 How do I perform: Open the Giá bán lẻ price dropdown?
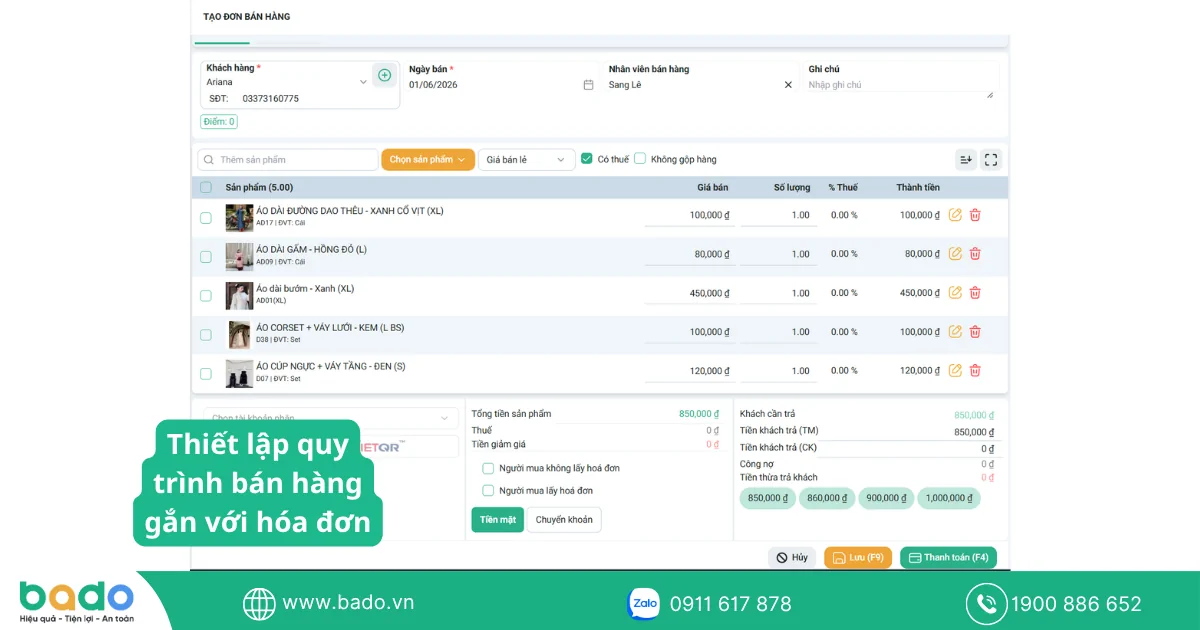pyautogui.click(x=527, y=159)
